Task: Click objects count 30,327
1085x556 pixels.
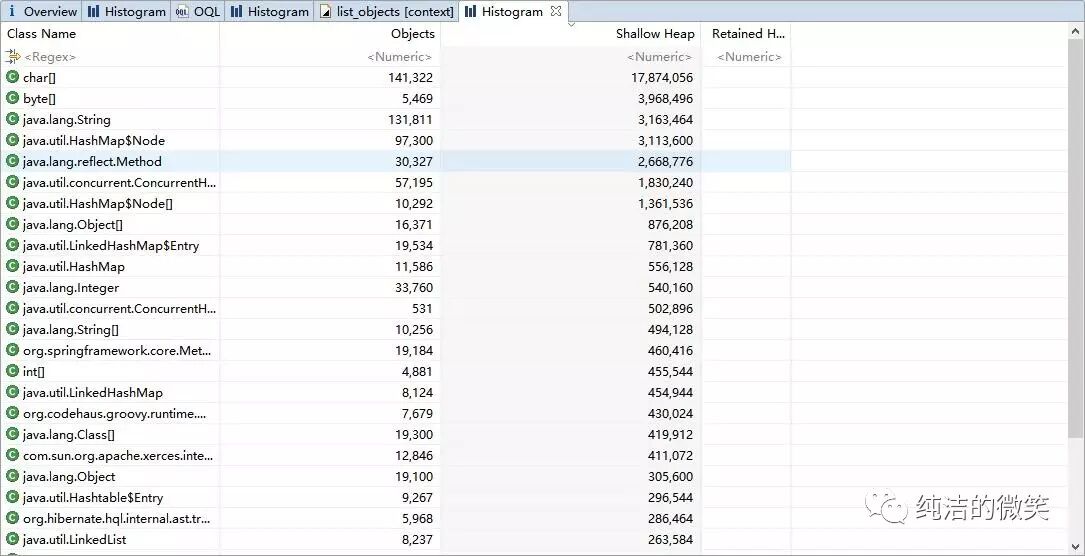Action: pyautogui.click(x=414, y=161)
